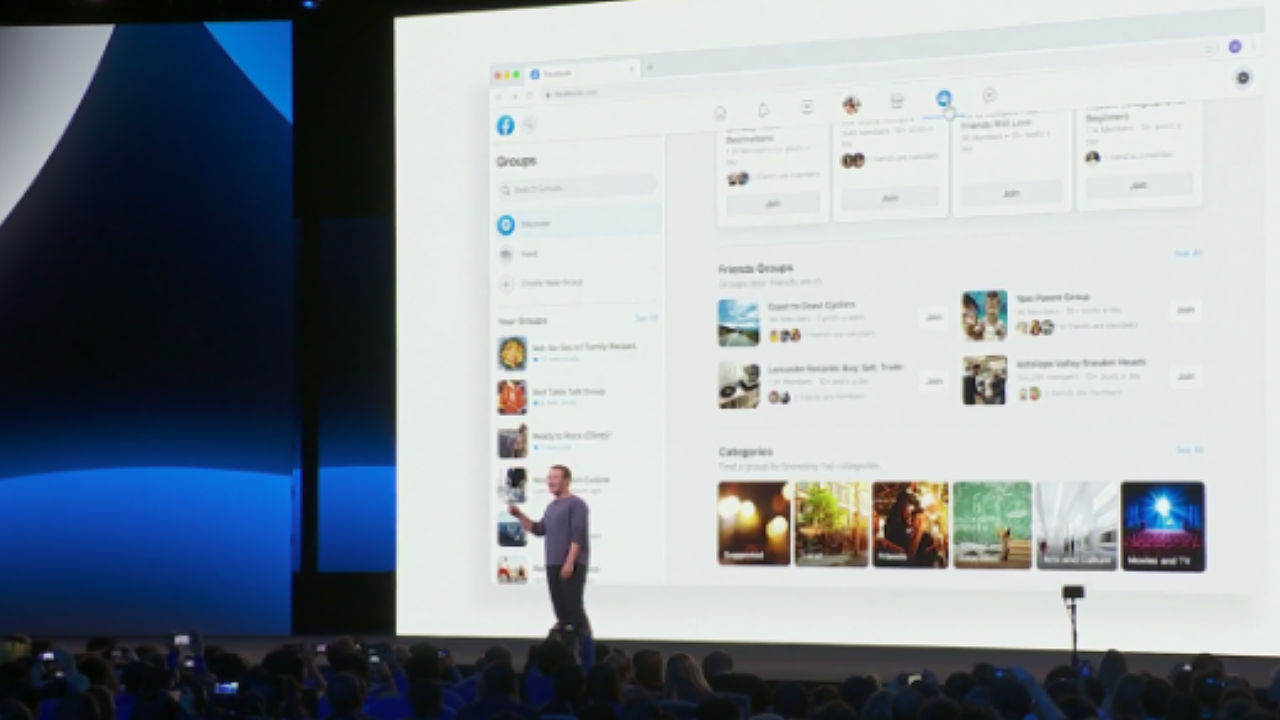Click your profile avatar in top navigation
Screen dimensions: 1280x720
[x=850, y=105]
